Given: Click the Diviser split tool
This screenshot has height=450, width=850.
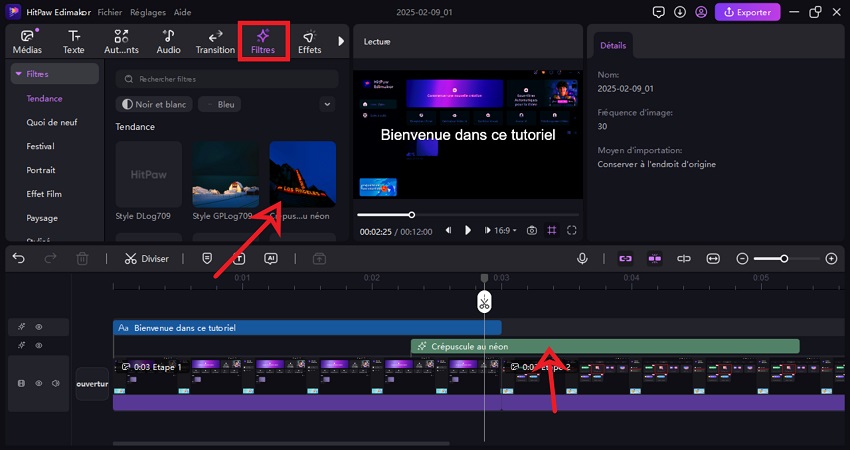Looking at the screenshot, I should click(x=147, y=258).
